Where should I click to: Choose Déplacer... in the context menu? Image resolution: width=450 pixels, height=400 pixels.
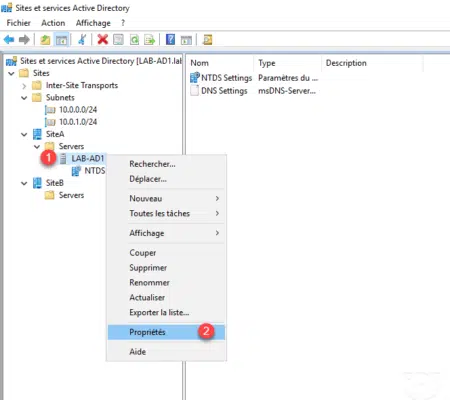(166, 179)
